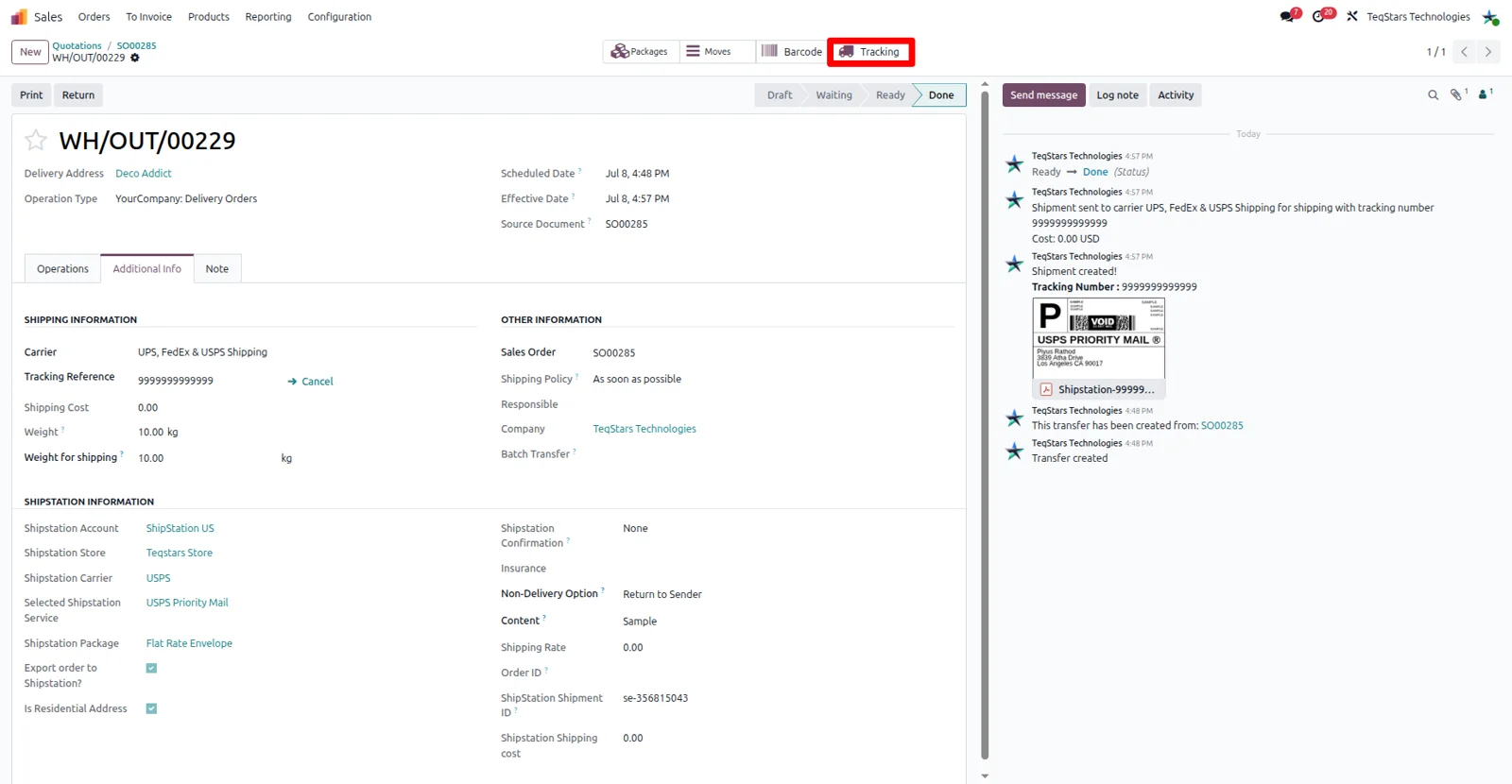This screenshot has width=1512, height=784.
Task: Click the PDF icon on Shipstation attachment
Action: (x=1046, y=389)
